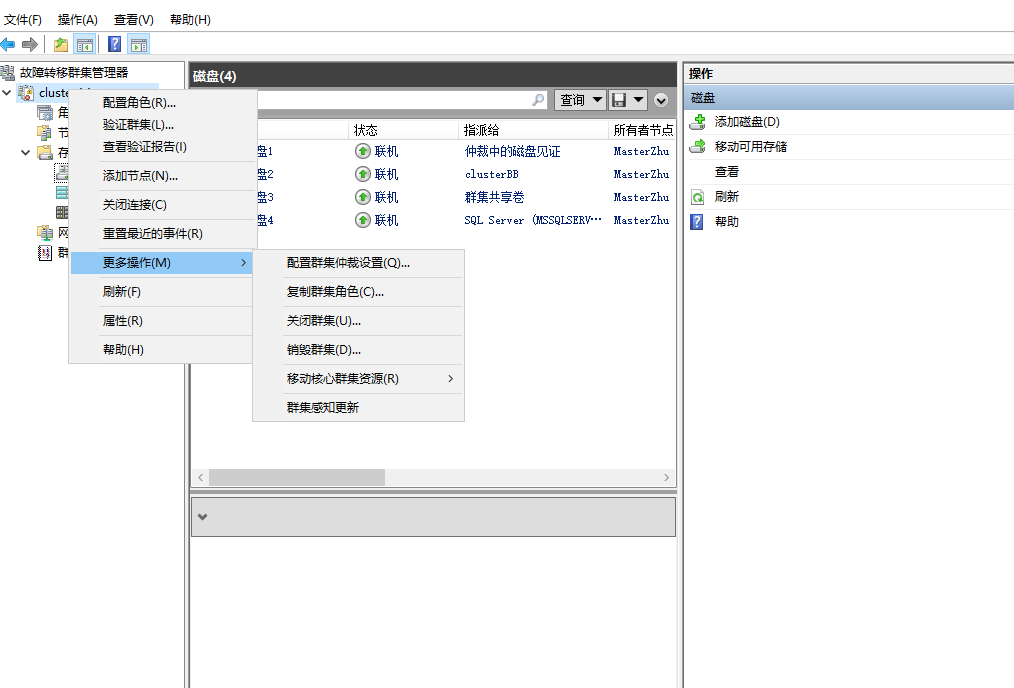
Task: Toggle the show/hide console tree icon
Action: [85, 45]
